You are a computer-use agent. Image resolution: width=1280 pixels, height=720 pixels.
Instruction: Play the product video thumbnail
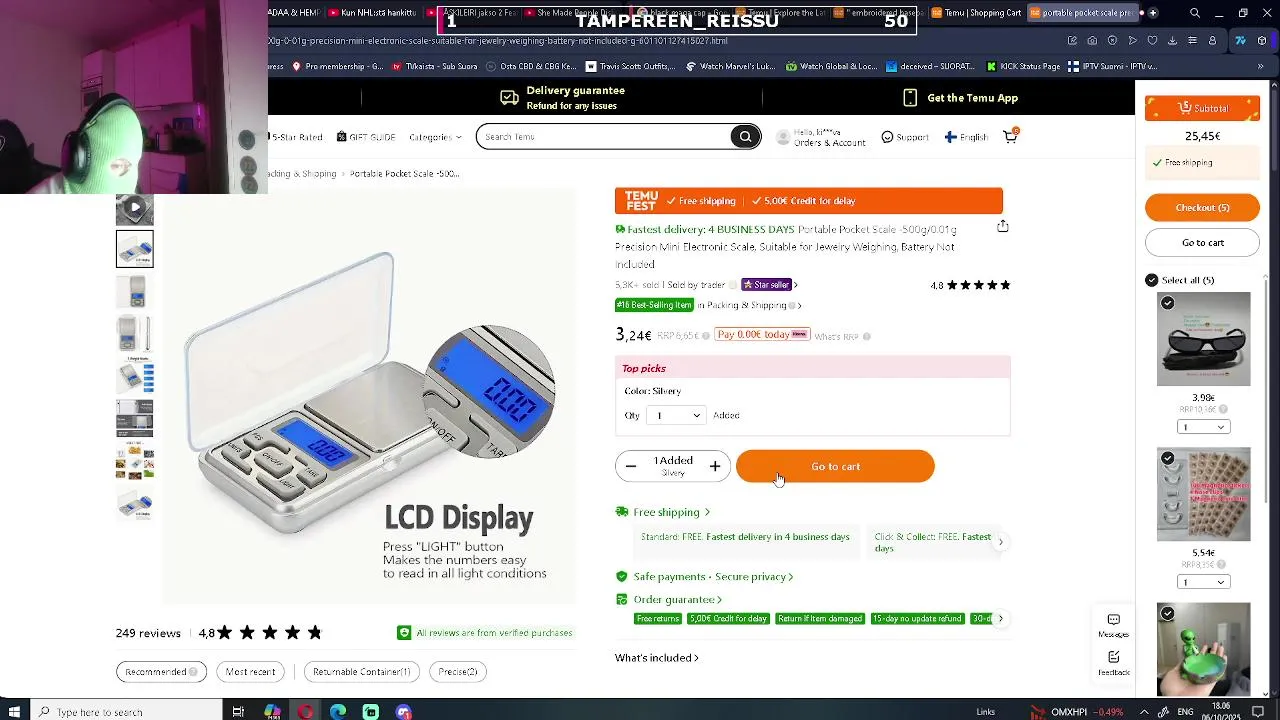tap(135, 208)
